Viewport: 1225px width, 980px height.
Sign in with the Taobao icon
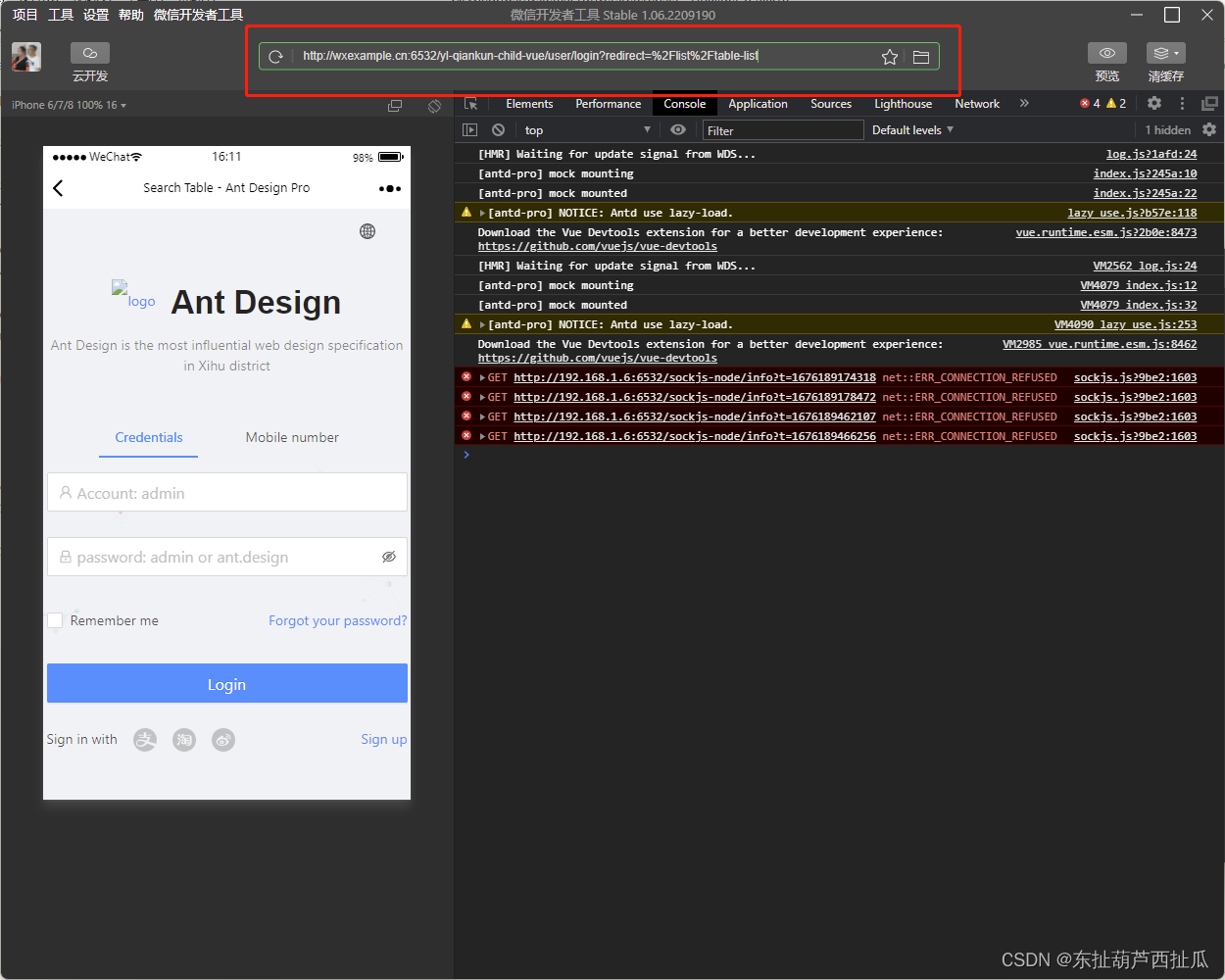(184, 740)
